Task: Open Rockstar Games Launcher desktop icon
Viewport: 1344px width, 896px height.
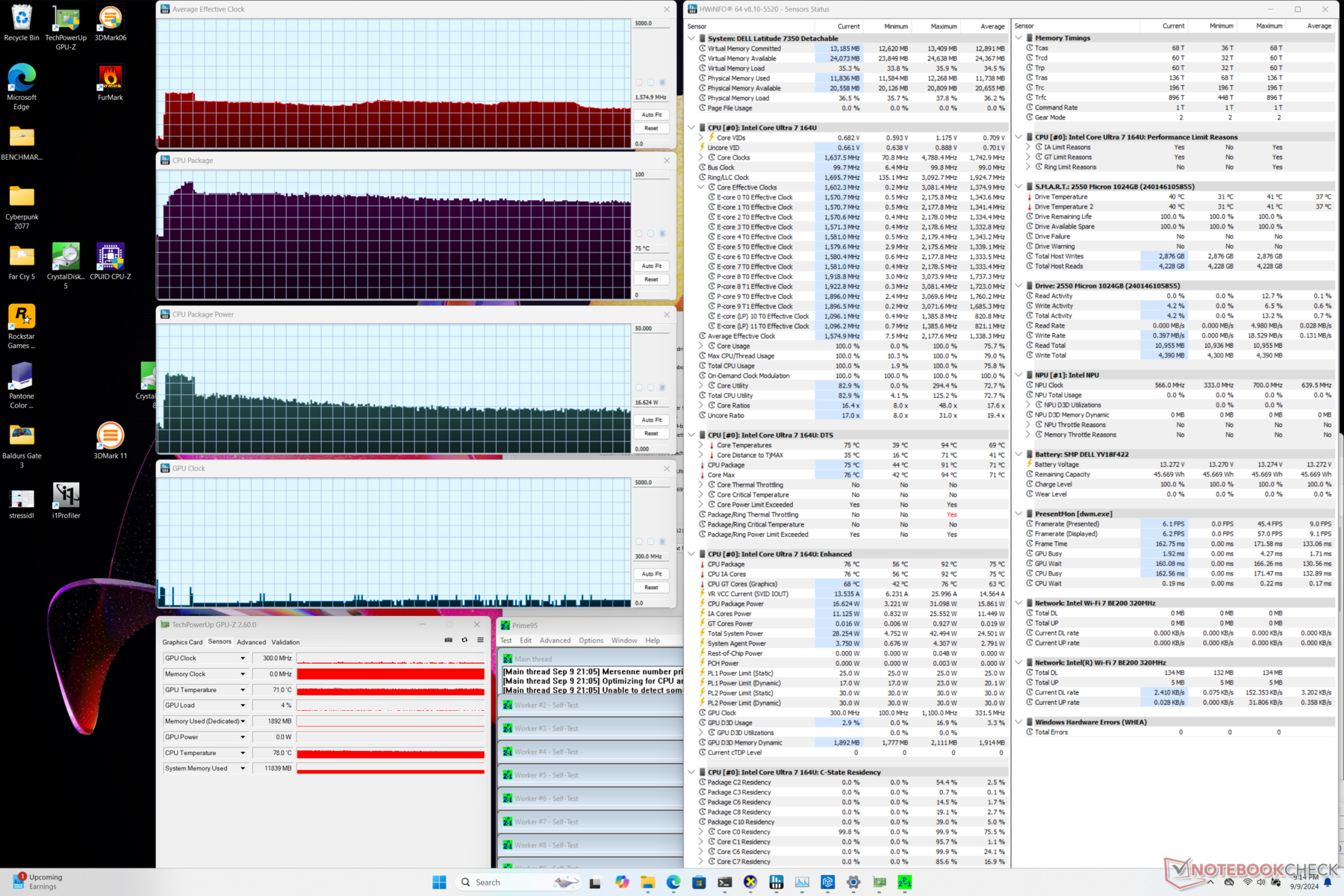Action: tap(22, 326)
